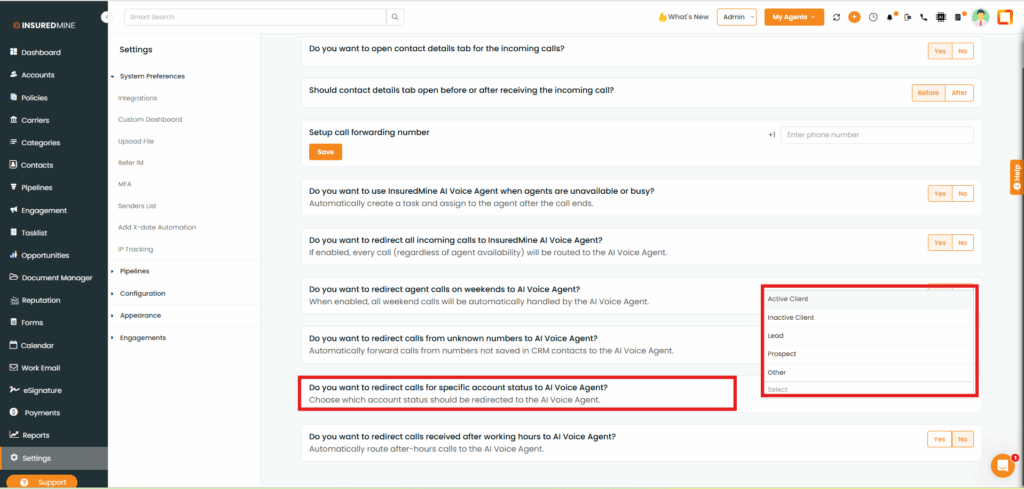Click the orange plus quick-add icon
Image resolution: width=1024 pixels, height=489 pixels.
854,17
